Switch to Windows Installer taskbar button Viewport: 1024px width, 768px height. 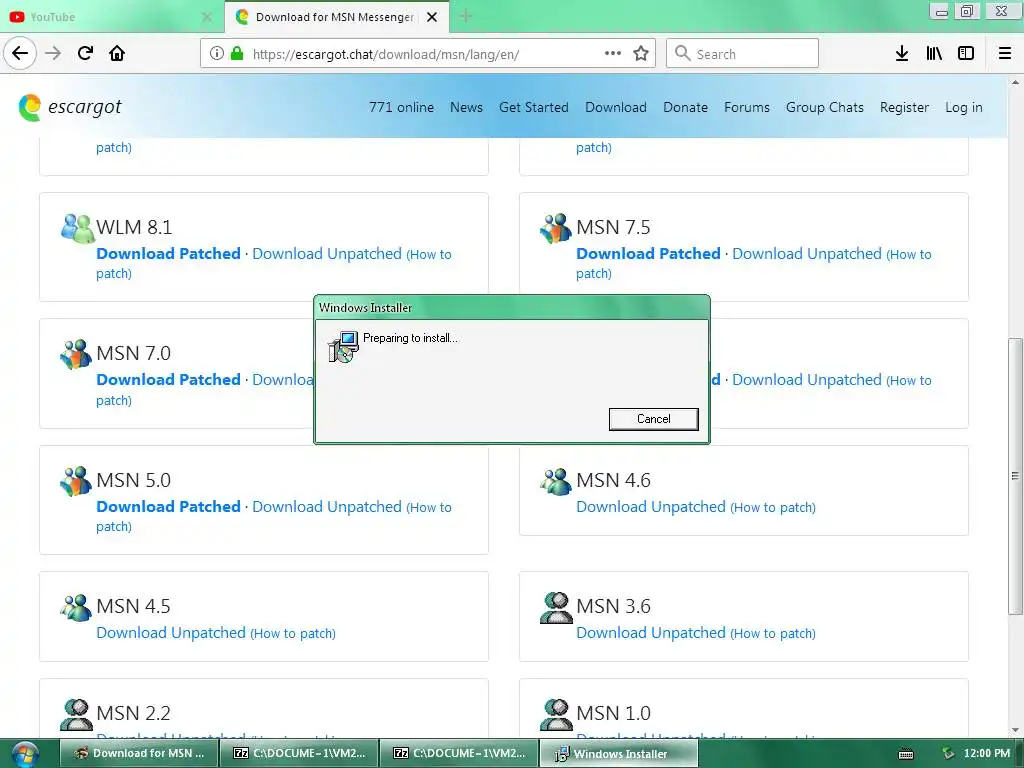(618, 754)
